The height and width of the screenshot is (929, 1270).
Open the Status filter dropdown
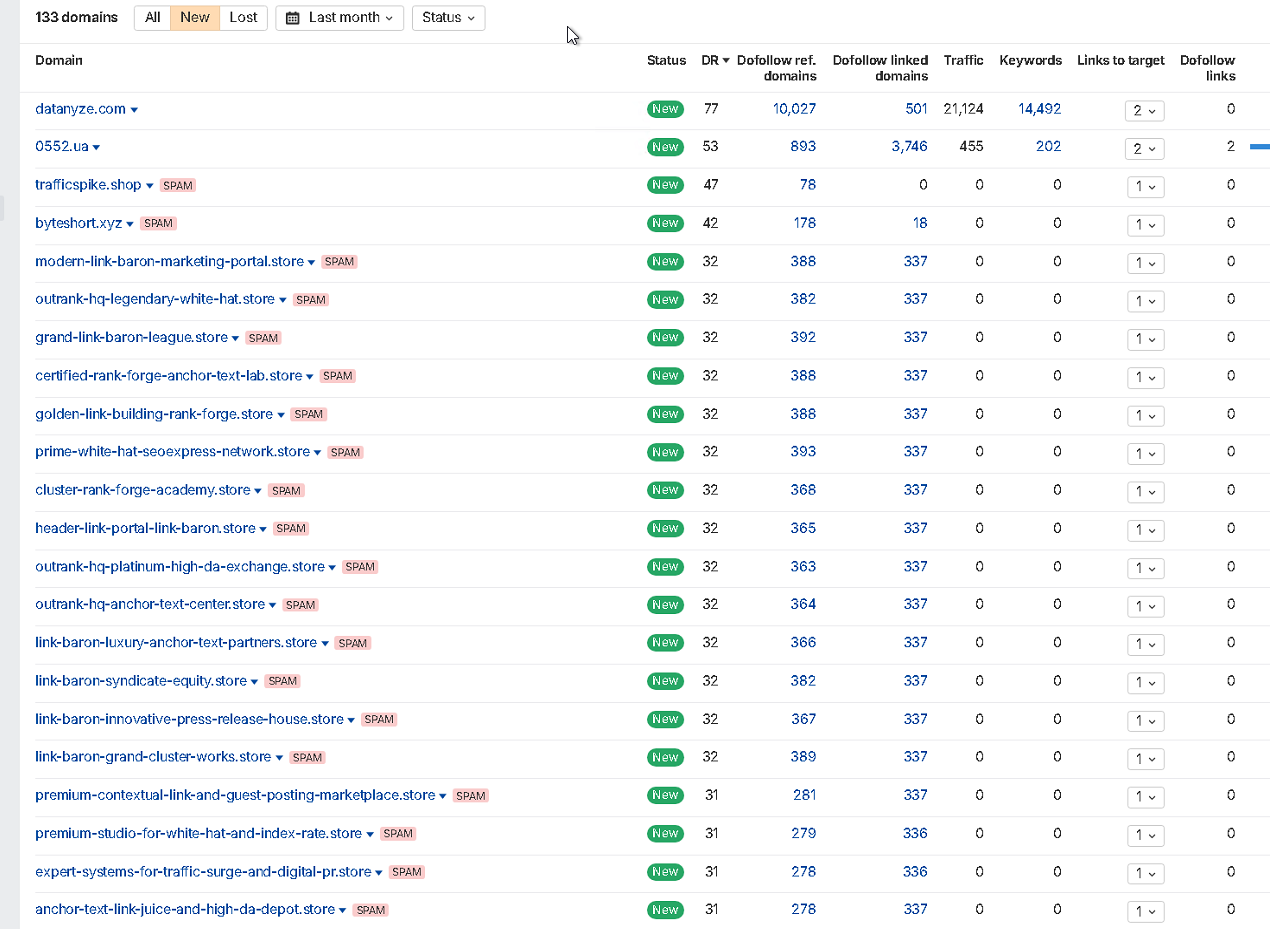tap(448, 18)
